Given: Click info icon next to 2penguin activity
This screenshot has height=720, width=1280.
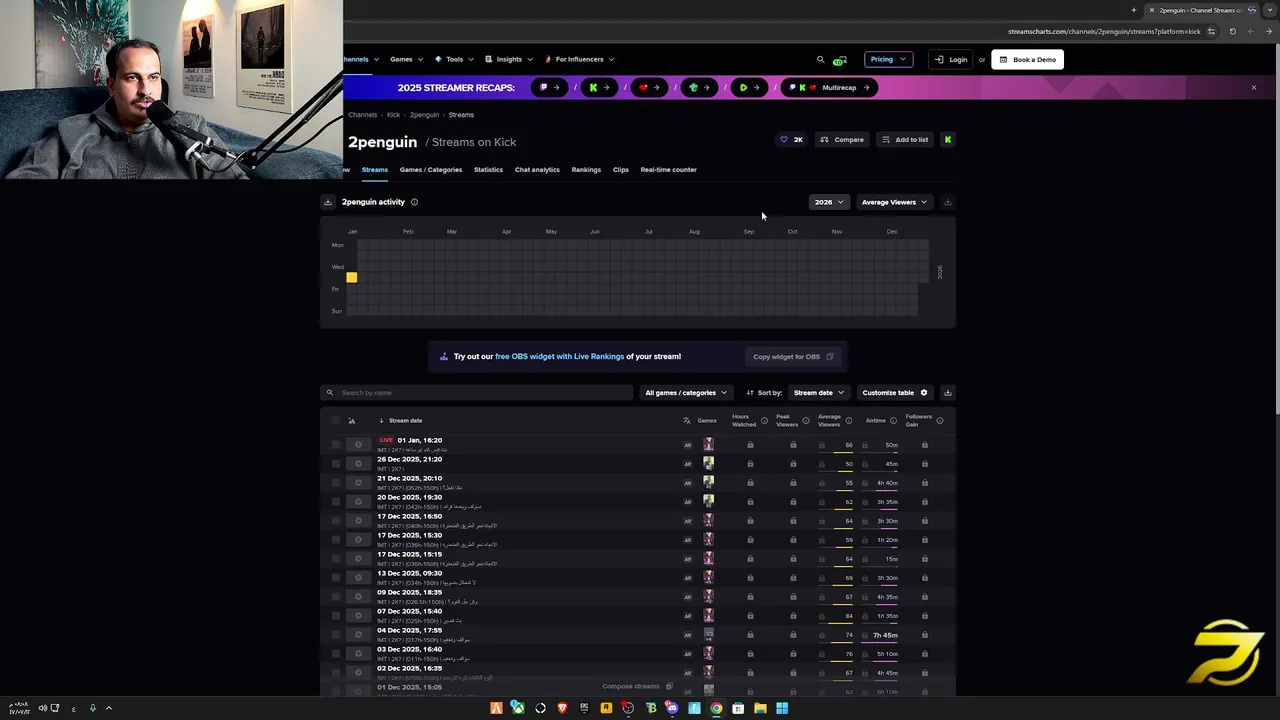Looking at the screenshot, I should point(414,202).
